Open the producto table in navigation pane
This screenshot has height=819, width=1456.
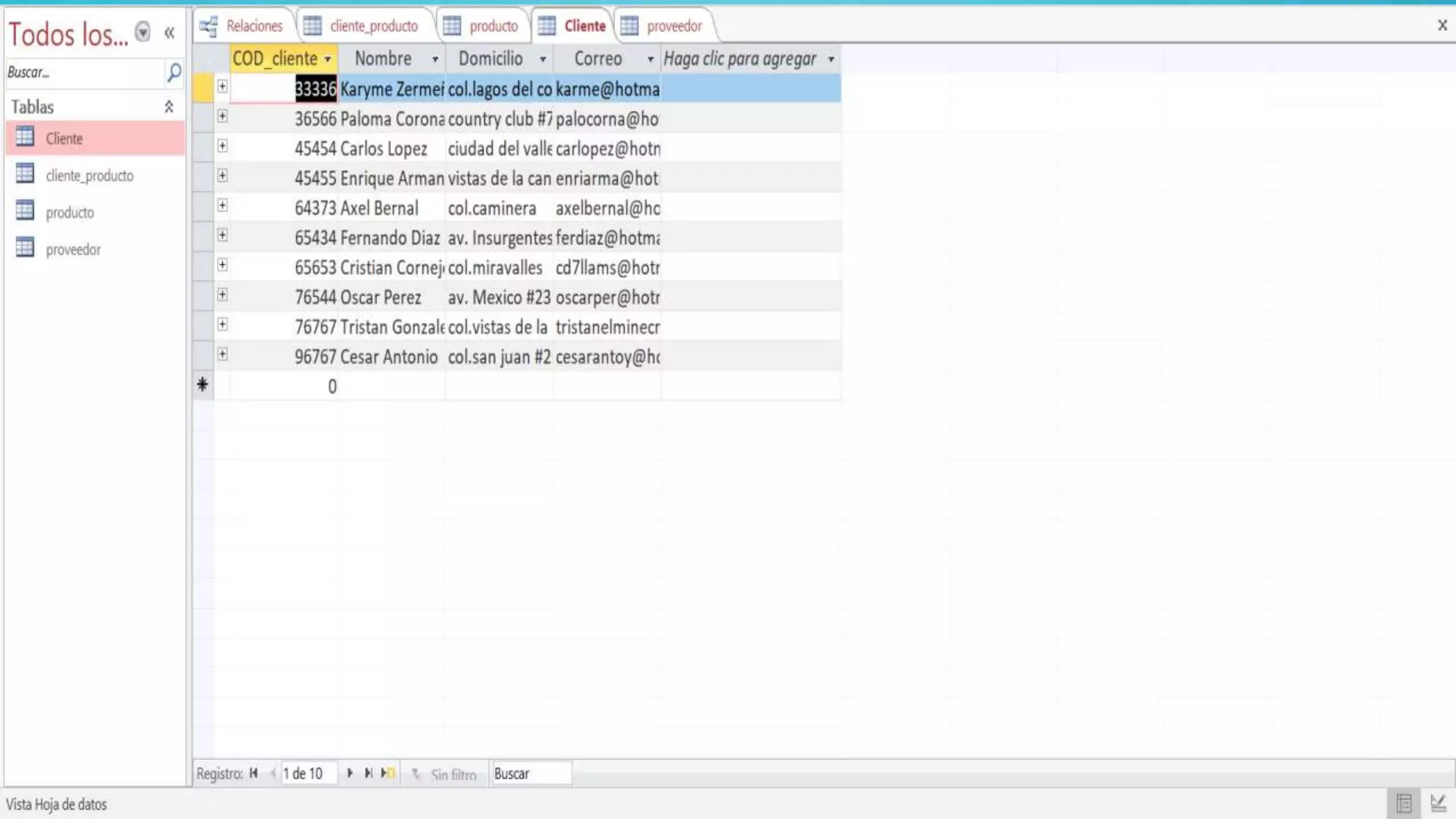click(x=69, y=213)
